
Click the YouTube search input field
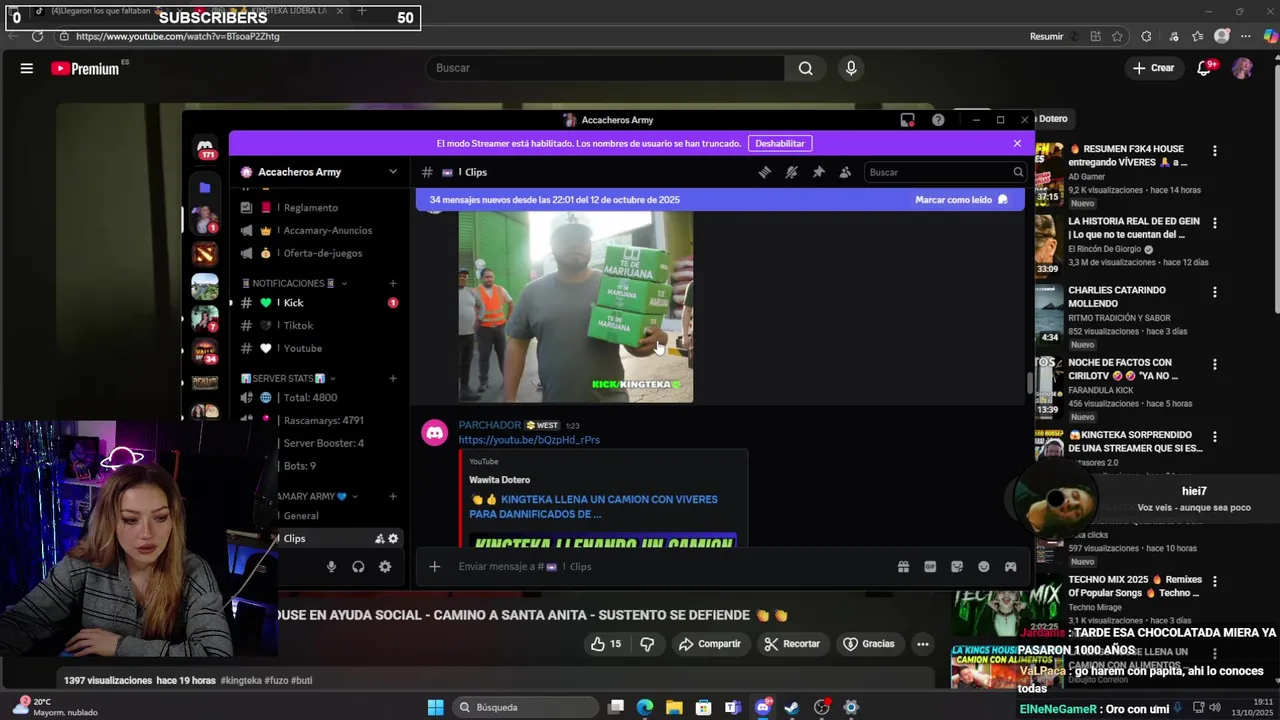coord(605,68)
